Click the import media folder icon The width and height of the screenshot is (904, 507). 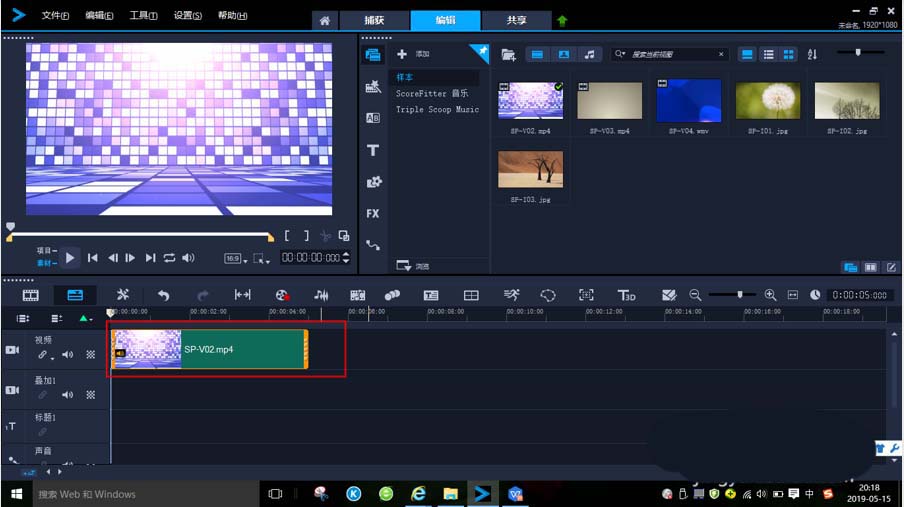508,54
